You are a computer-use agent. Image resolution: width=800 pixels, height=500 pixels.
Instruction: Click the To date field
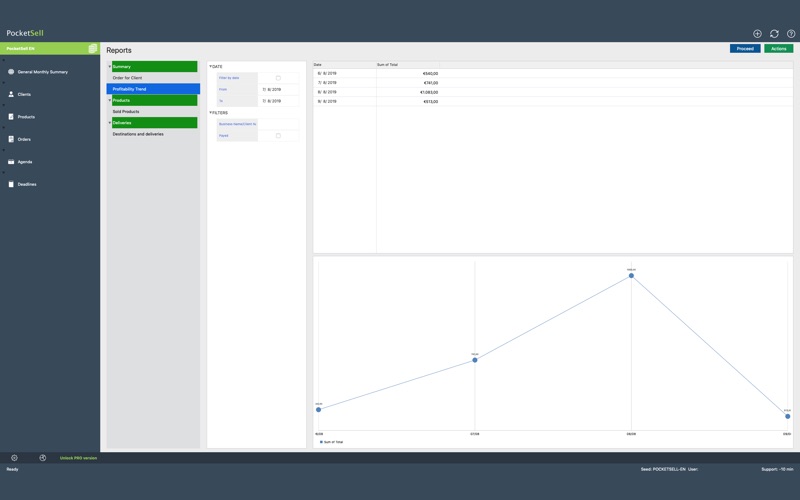[278, 101]
